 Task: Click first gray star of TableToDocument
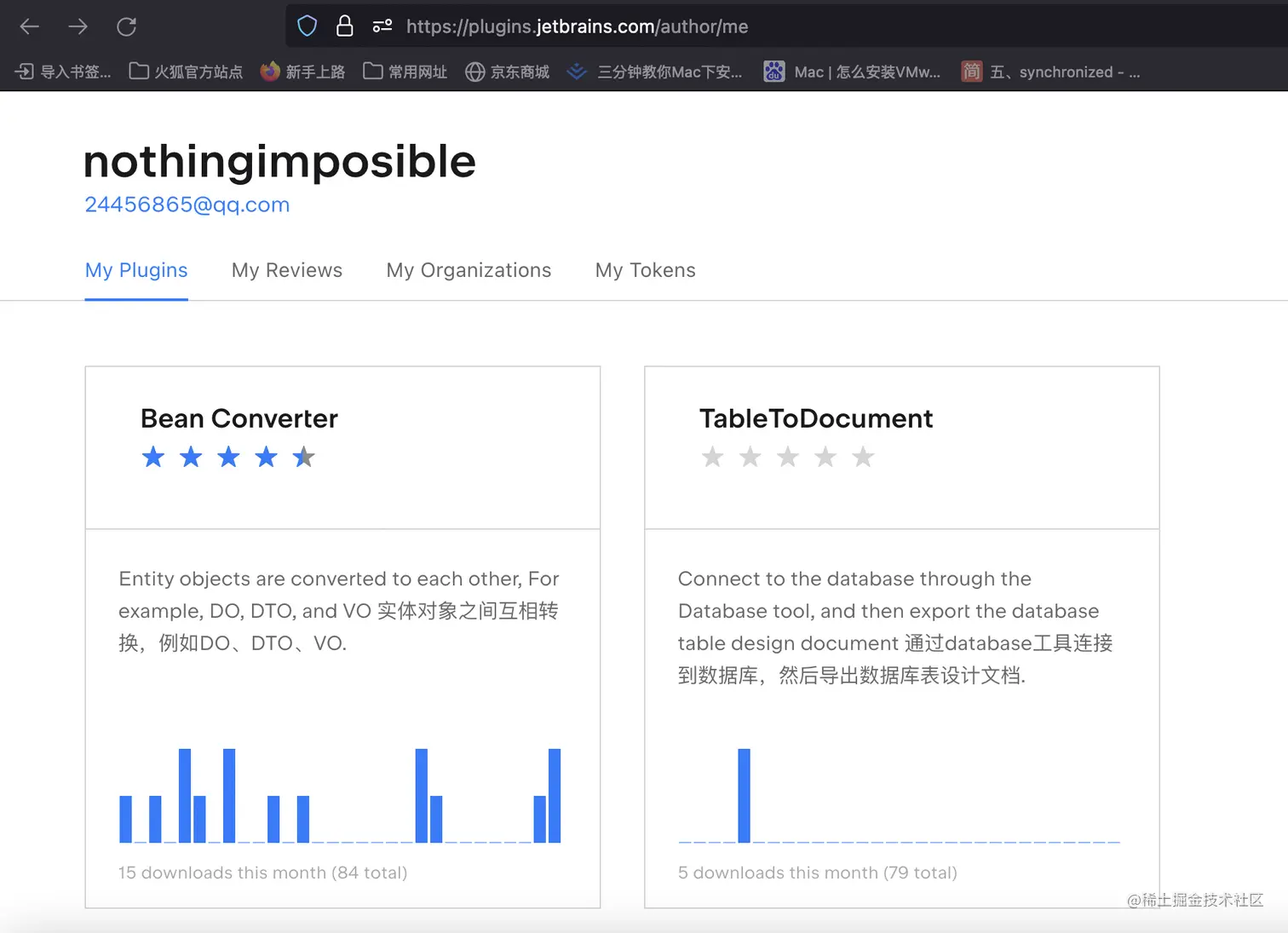(713, 458)
